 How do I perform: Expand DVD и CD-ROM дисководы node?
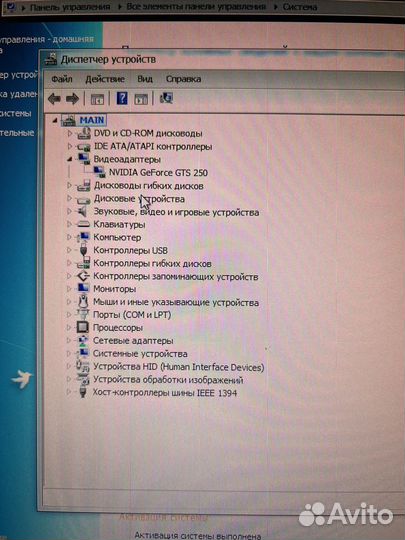pos(70,133)
